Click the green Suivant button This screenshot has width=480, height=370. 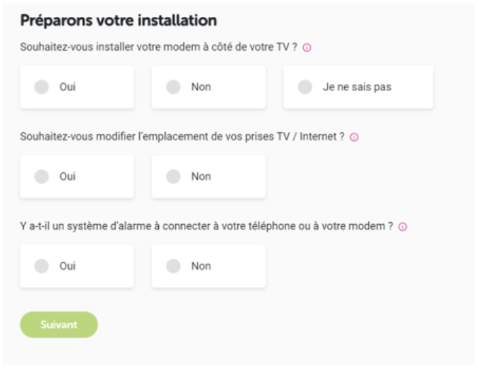(x=59, y=325)
